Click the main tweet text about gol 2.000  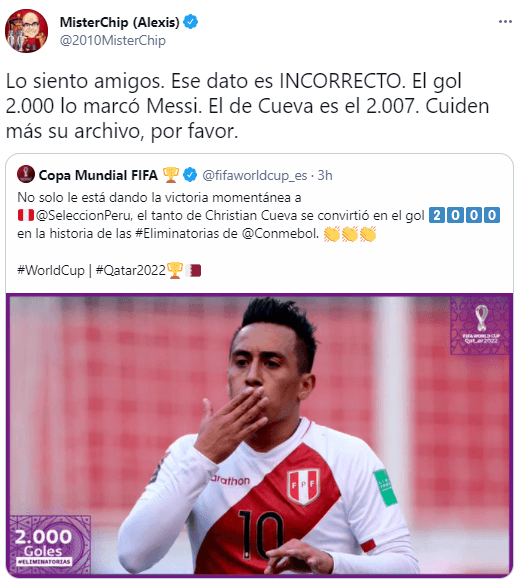pyautogui.click(x=247, y=106)
